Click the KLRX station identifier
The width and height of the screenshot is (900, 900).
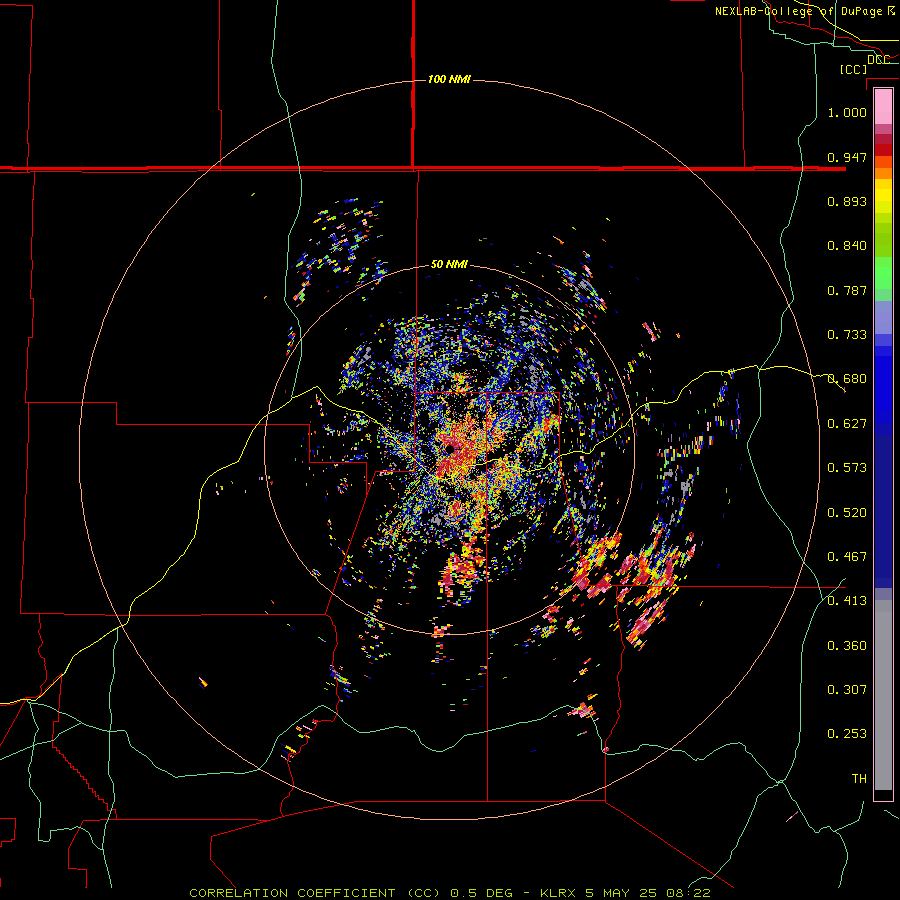[559, 893]
